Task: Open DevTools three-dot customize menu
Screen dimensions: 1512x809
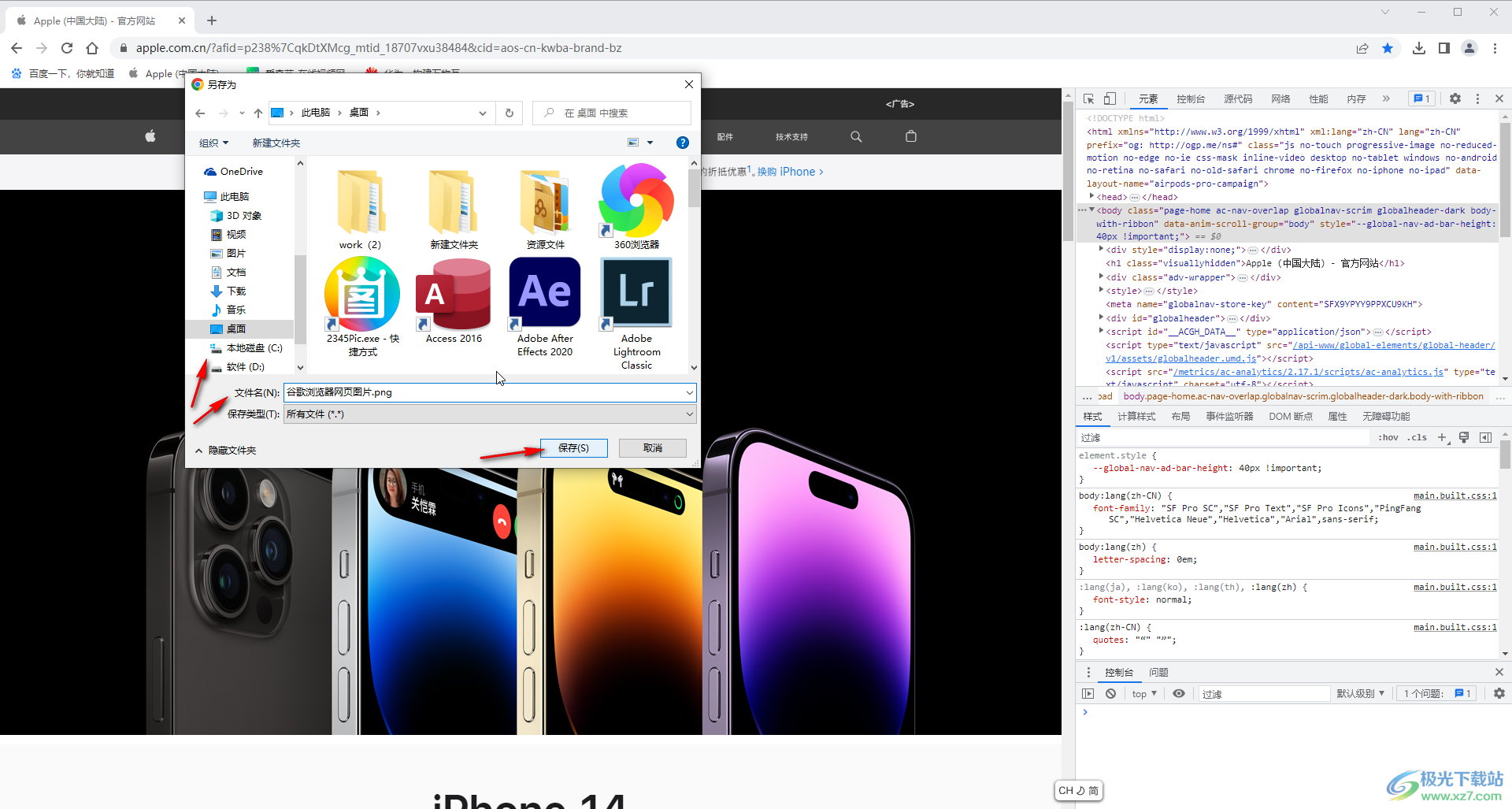Action: (1477, 98)
